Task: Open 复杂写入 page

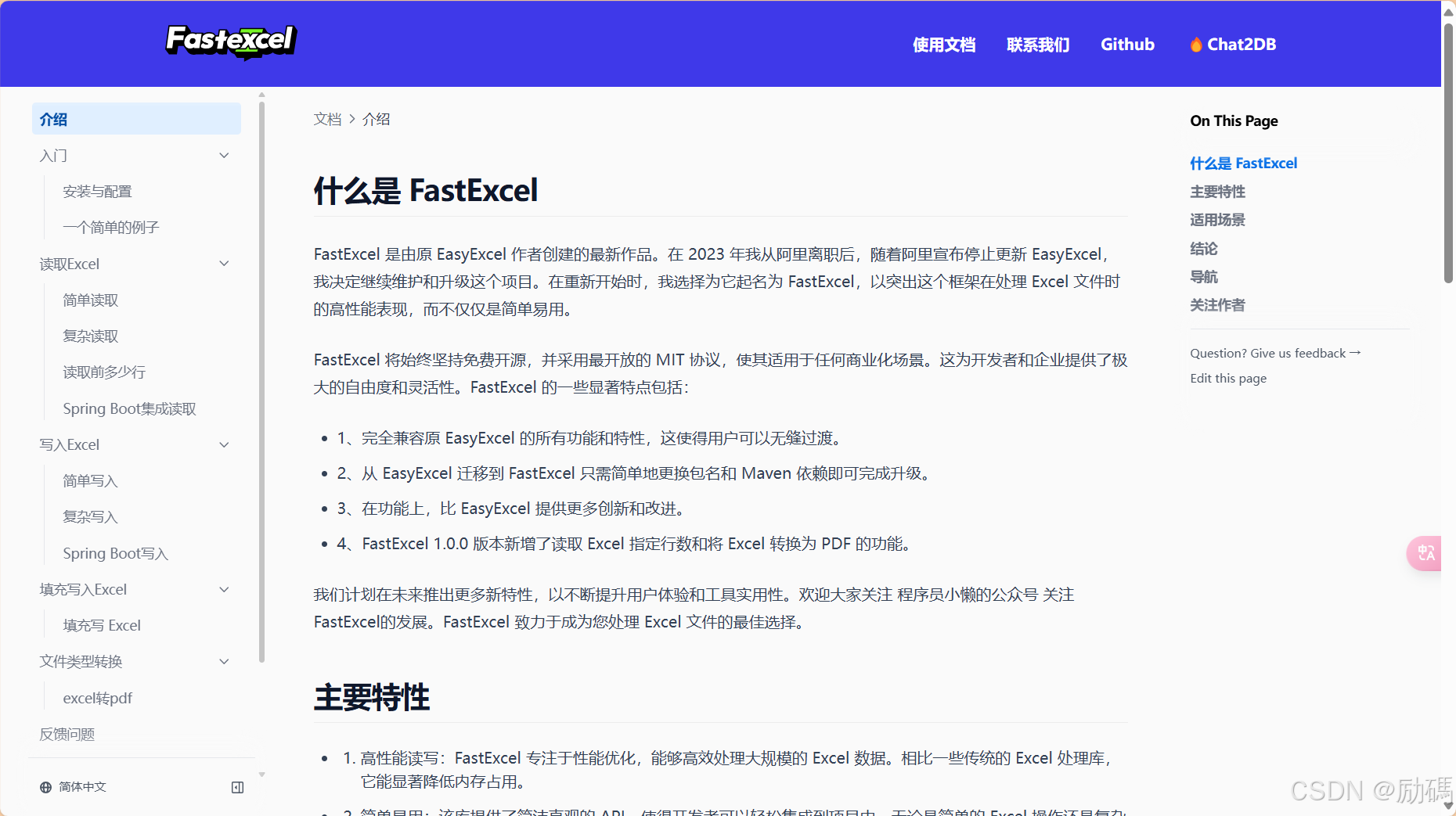Action: coord(90,517)
